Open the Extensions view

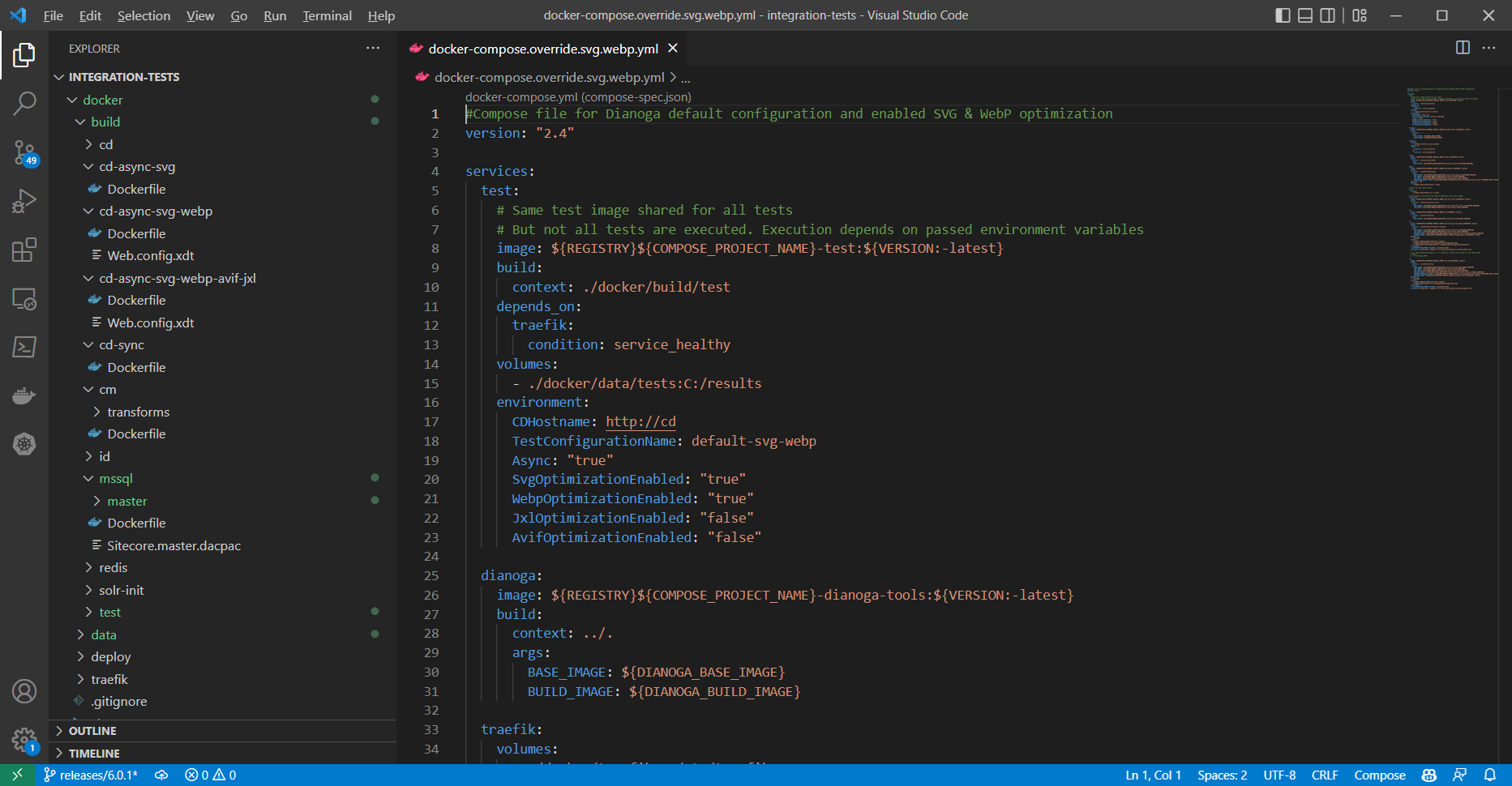click(x=24, y=250)
